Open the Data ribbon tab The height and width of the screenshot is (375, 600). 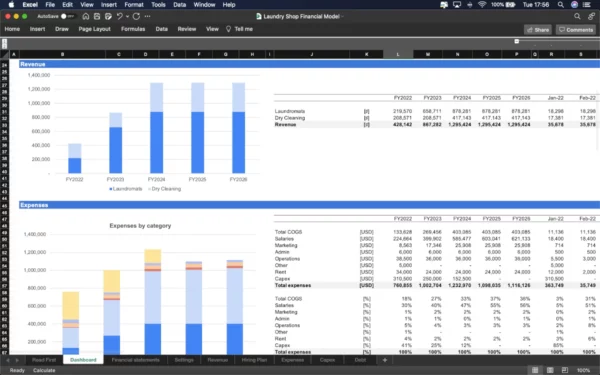tap(161, 29)
